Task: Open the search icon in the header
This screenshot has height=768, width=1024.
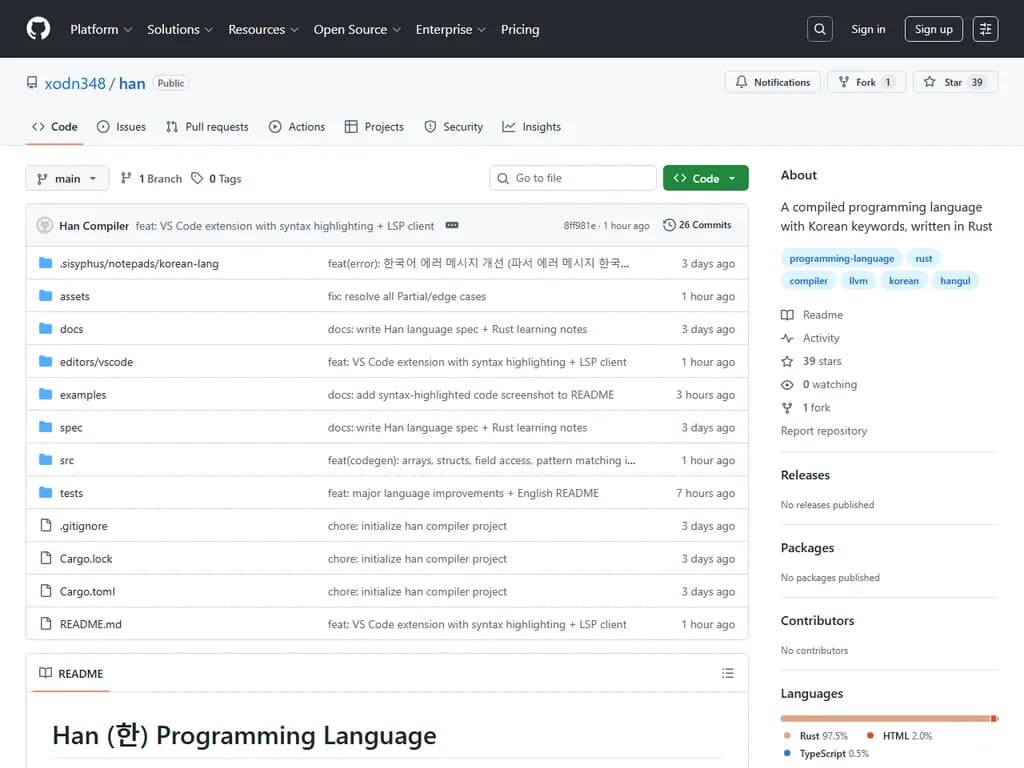Action: pos(819,29)
